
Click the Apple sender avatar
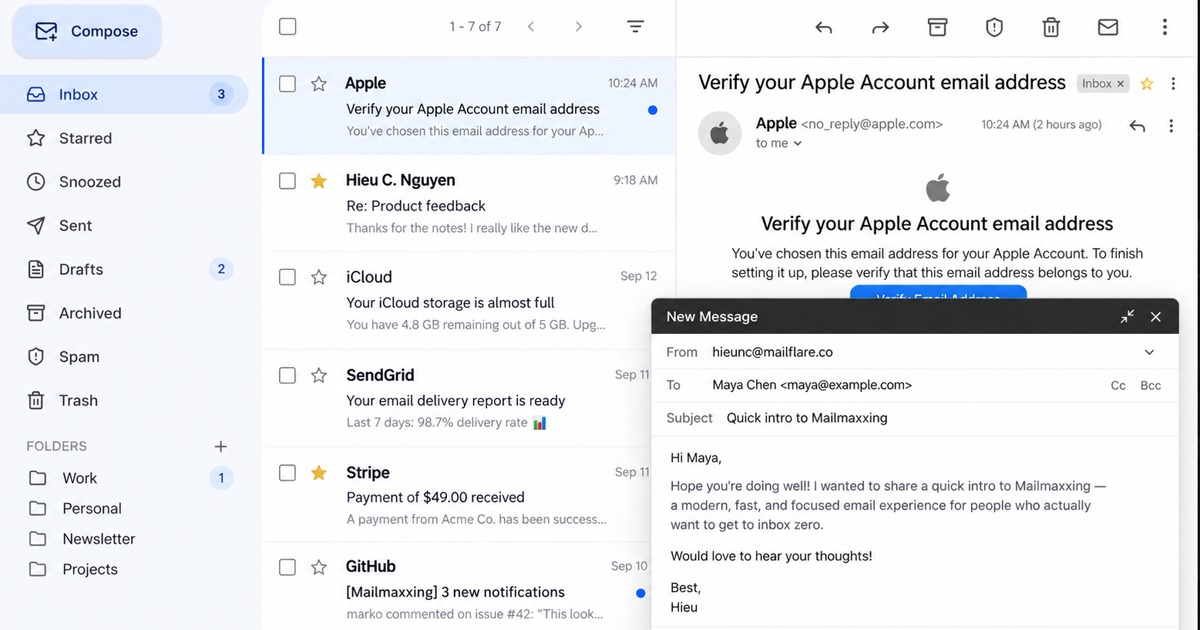[719, 133]
